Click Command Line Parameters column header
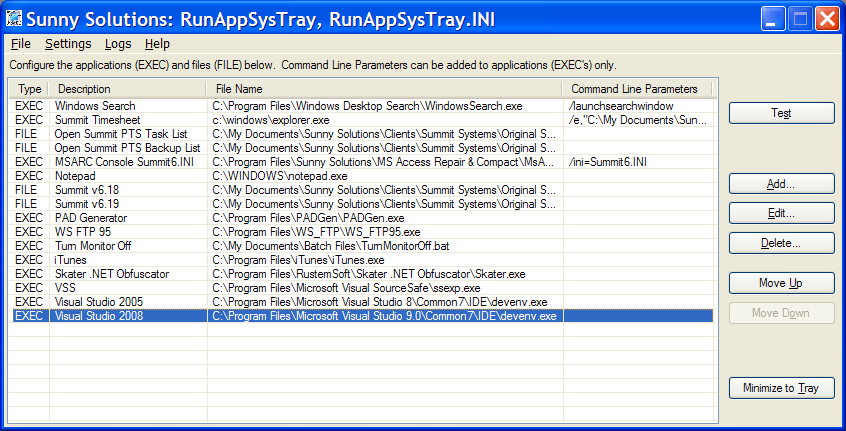 coord(638,89)
